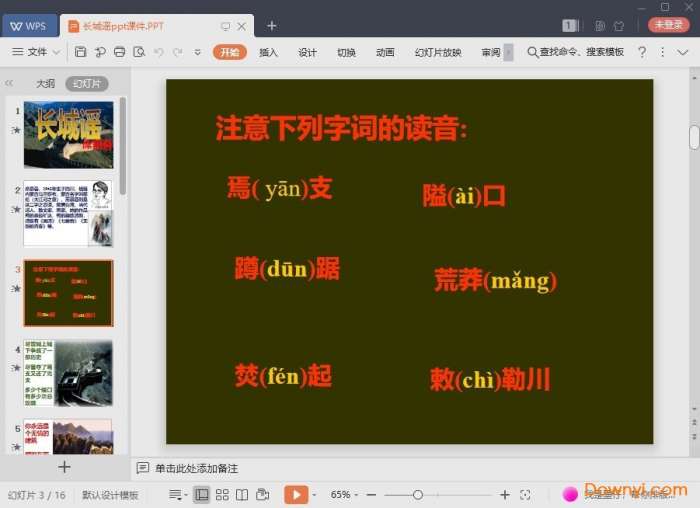Expand the 文件 dropdown arrow
The height and width of the screenshot is (508, 700).
pos(57,52)
